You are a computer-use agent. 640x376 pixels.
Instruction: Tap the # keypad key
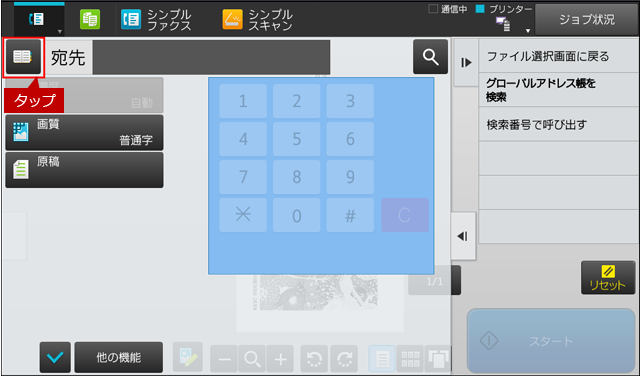pyautogui.click(x=350, y=215)
